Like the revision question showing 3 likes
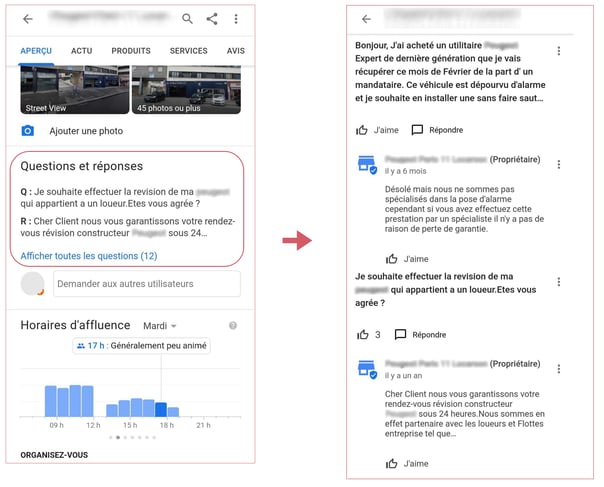 362,334
